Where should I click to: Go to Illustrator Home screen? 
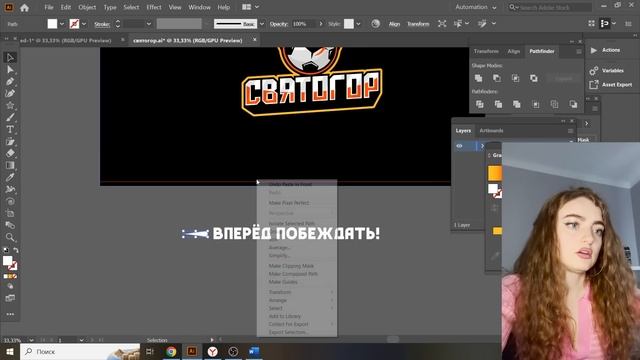coord(24,7)
